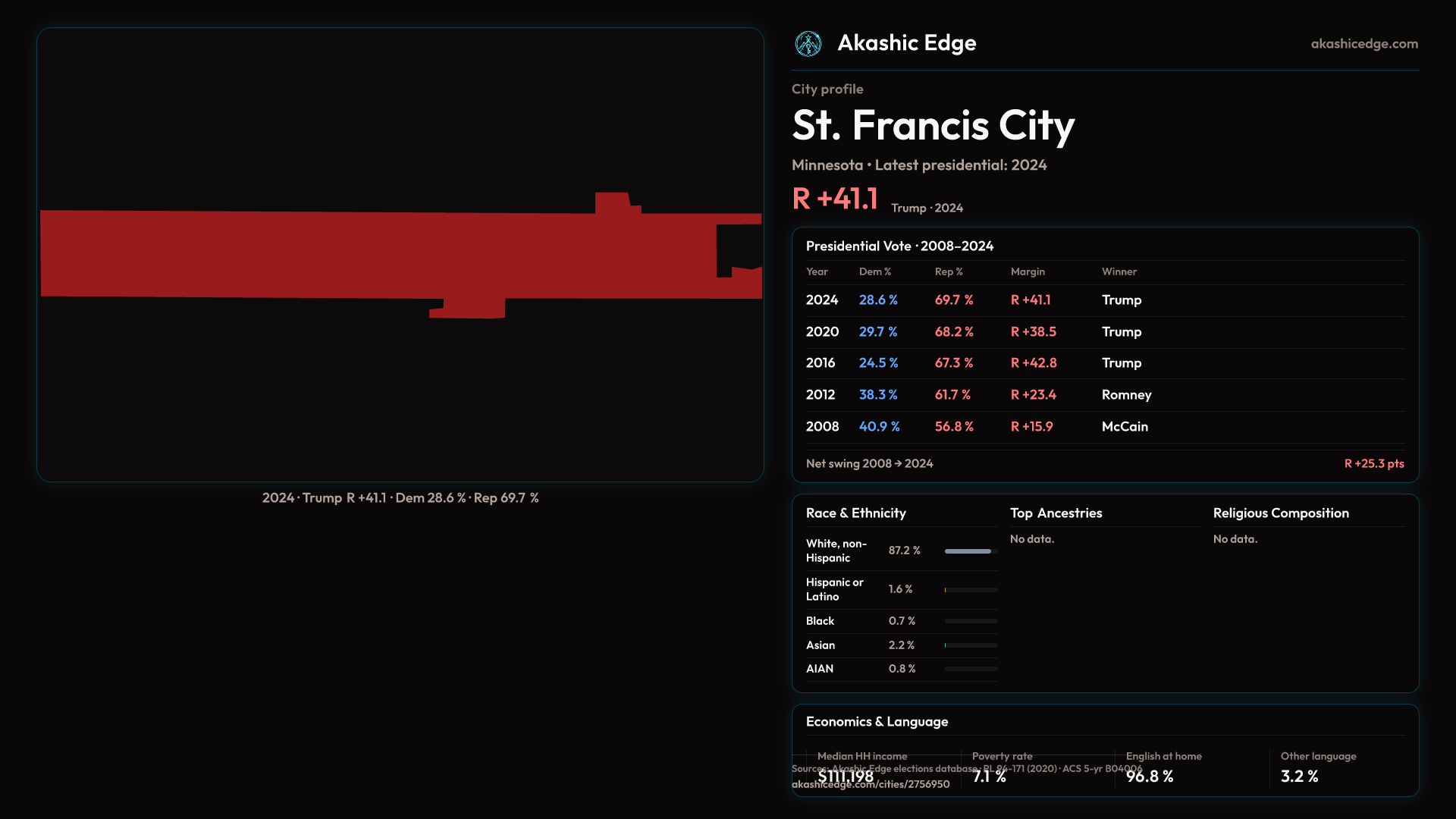Image resolution: width=1456 pixels, height=819 pixels.
Task: Click the White non-Hispanic percentage bar
Action: tap(971, 551)
